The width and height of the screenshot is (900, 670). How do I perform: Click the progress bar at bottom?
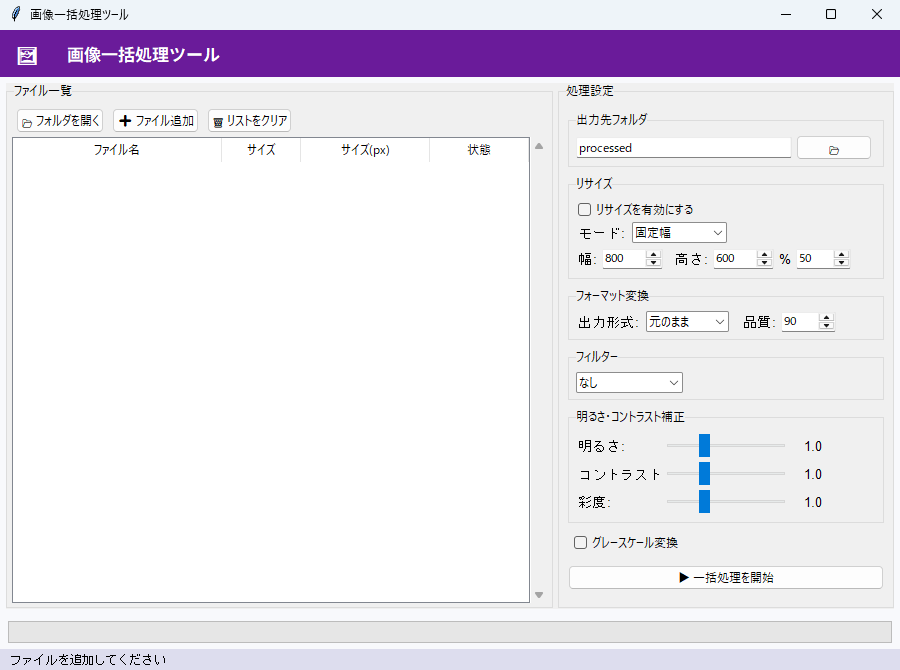click(449, 632)
